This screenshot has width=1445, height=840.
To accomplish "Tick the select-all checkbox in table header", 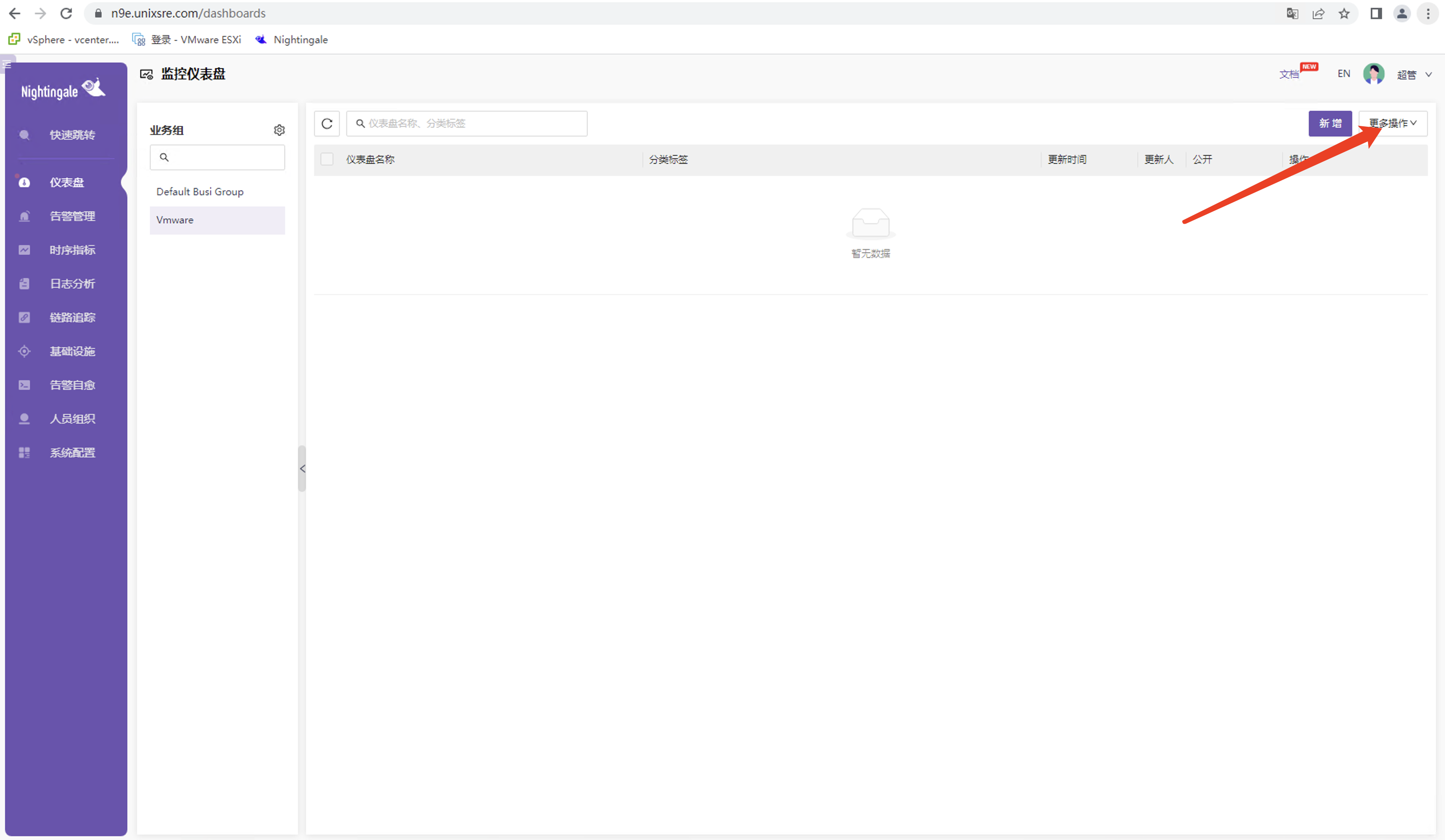I will [x=327, y=159].
